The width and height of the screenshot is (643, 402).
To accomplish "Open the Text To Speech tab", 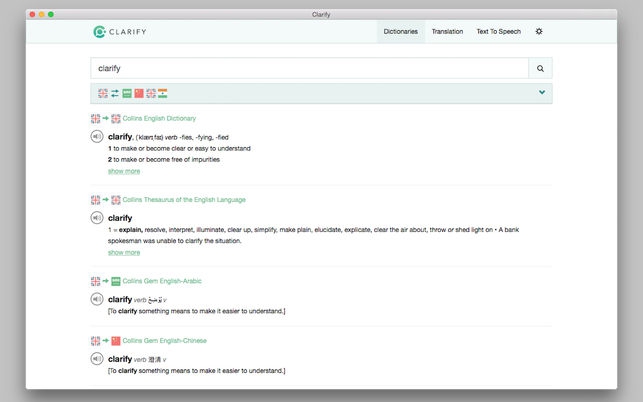I will (x=499, y=32).
